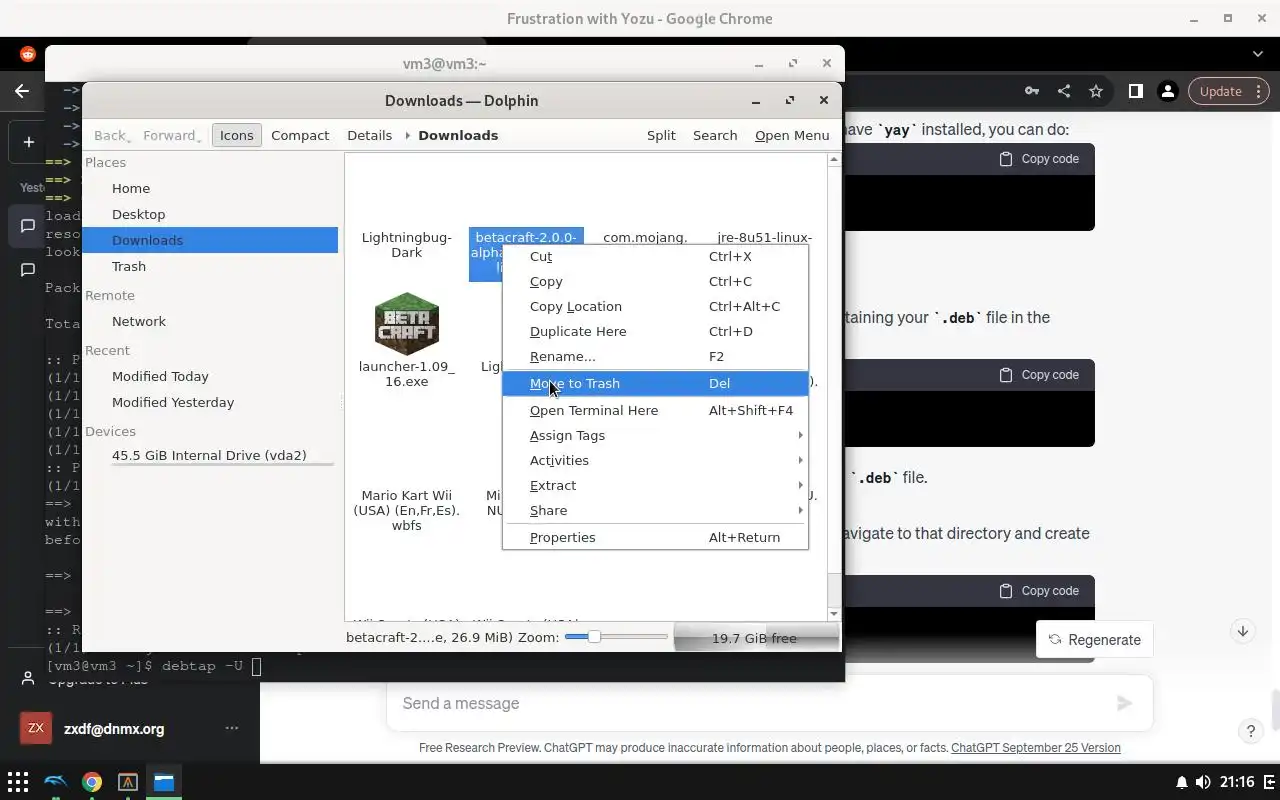Choose Duplicate Here in the context menu

coord(655,331)
